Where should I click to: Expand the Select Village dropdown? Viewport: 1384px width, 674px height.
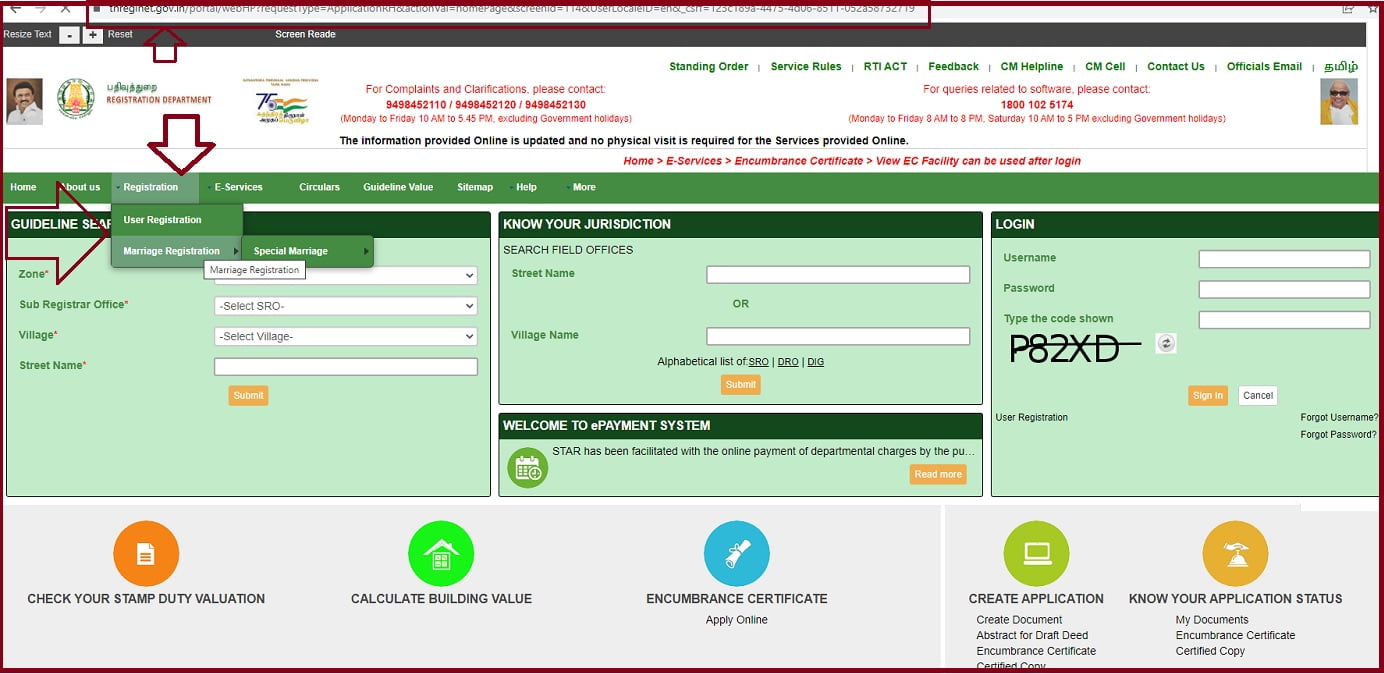pos(345,336)
